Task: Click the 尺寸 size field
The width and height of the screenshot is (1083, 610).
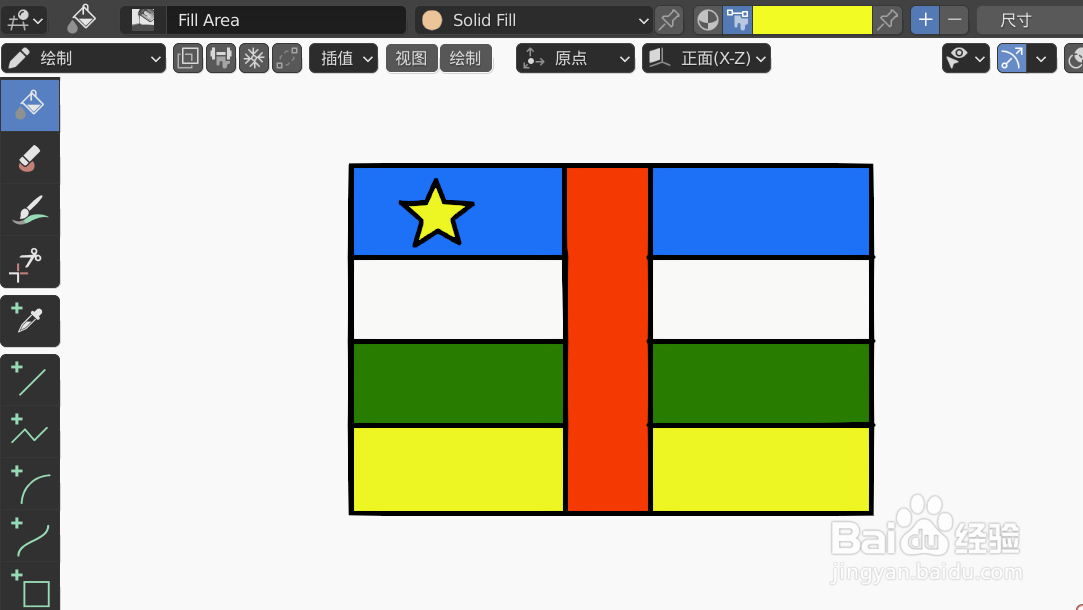Action: pyautogui.click(x=1030, y=20)
